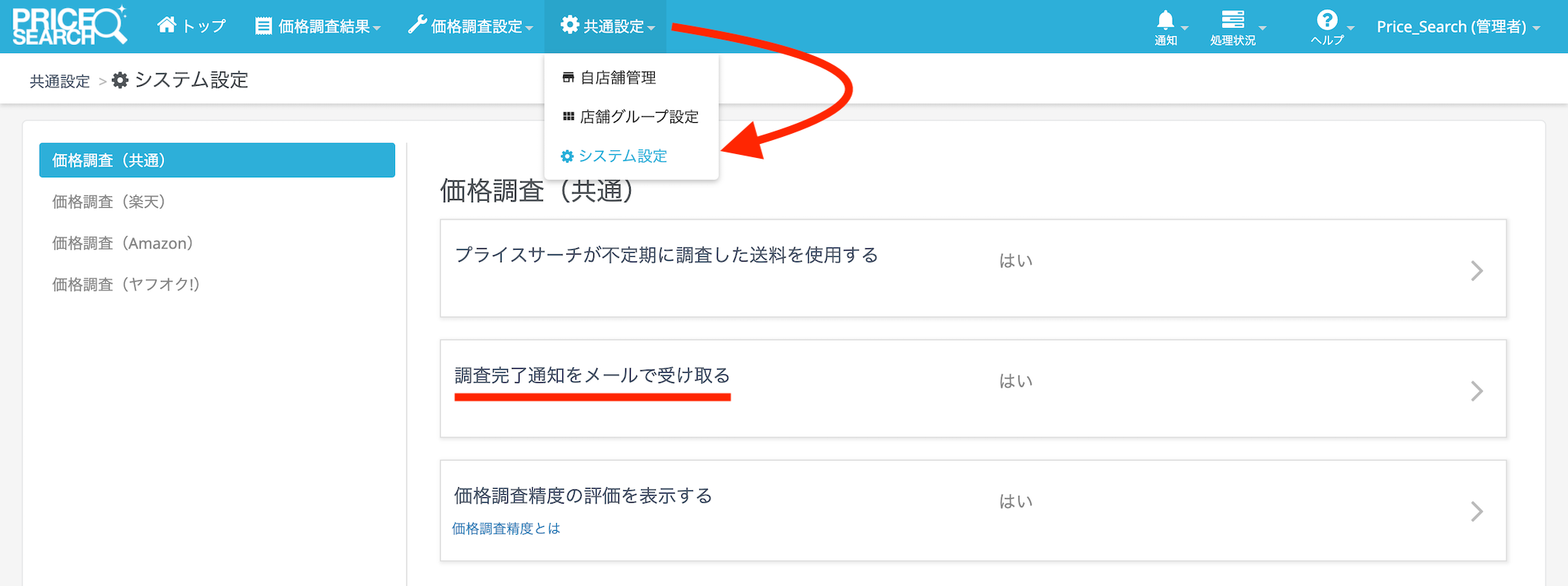Image resolution: width=1568 pixels, height=586 pixels.
Task: Expand the 価格調査結果 dropdown menu
Action: click(x=317, y=26)
